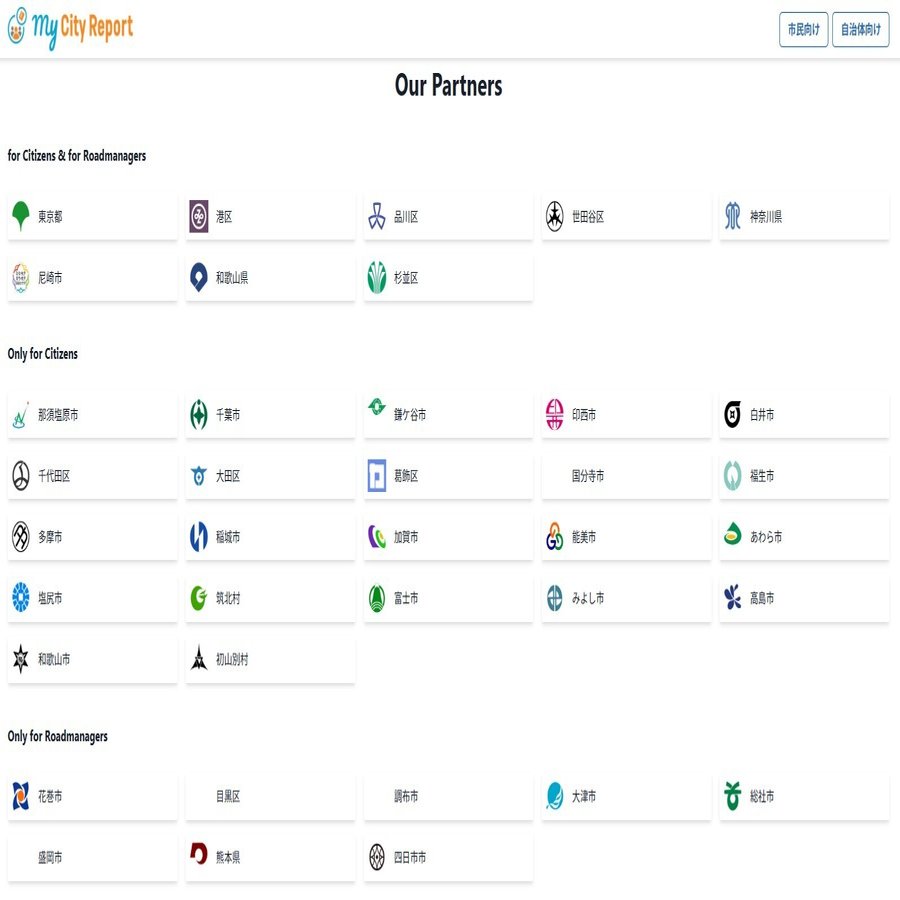Go to the 目黒区 partner page
This screenshot has width=900, height=900.
[270, 796]
